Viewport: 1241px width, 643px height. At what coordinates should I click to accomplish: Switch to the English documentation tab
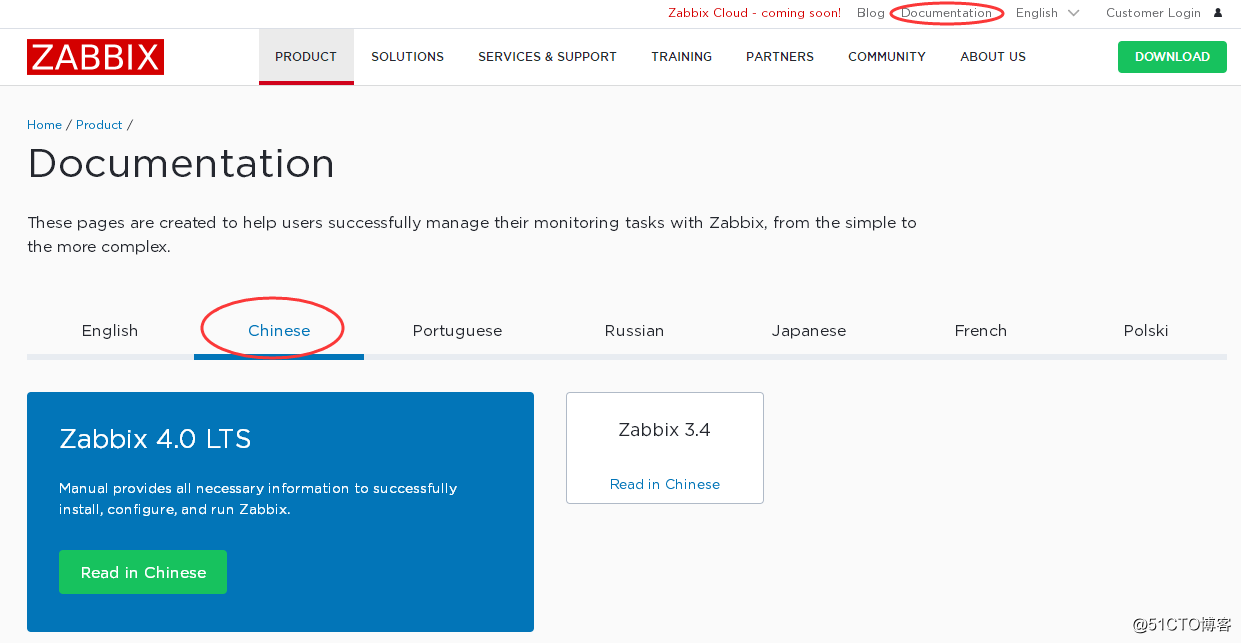coord(110,331)
